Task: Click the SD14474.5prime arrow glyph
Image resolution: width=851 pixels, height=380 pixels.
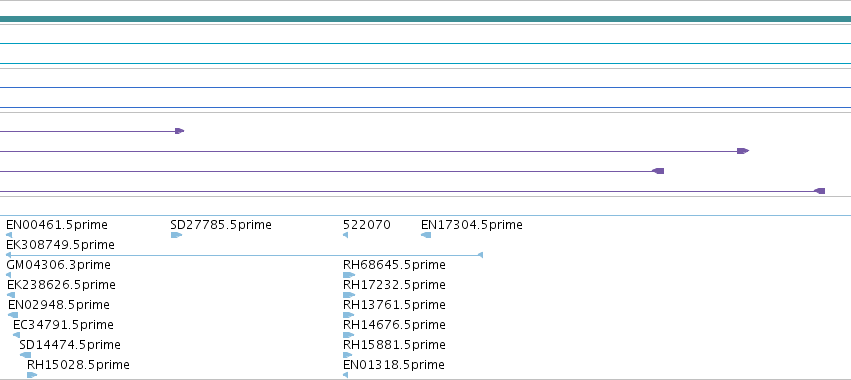Action: point(26,355)
